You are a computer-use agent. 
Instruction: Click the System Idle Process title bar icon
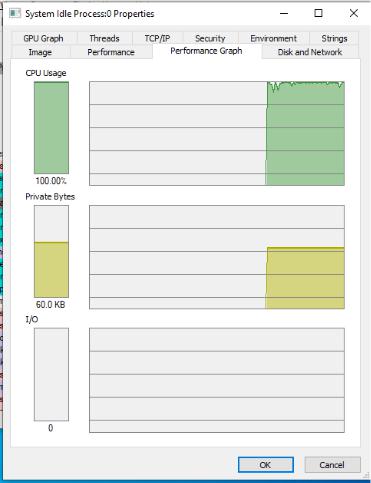point(15,14)
